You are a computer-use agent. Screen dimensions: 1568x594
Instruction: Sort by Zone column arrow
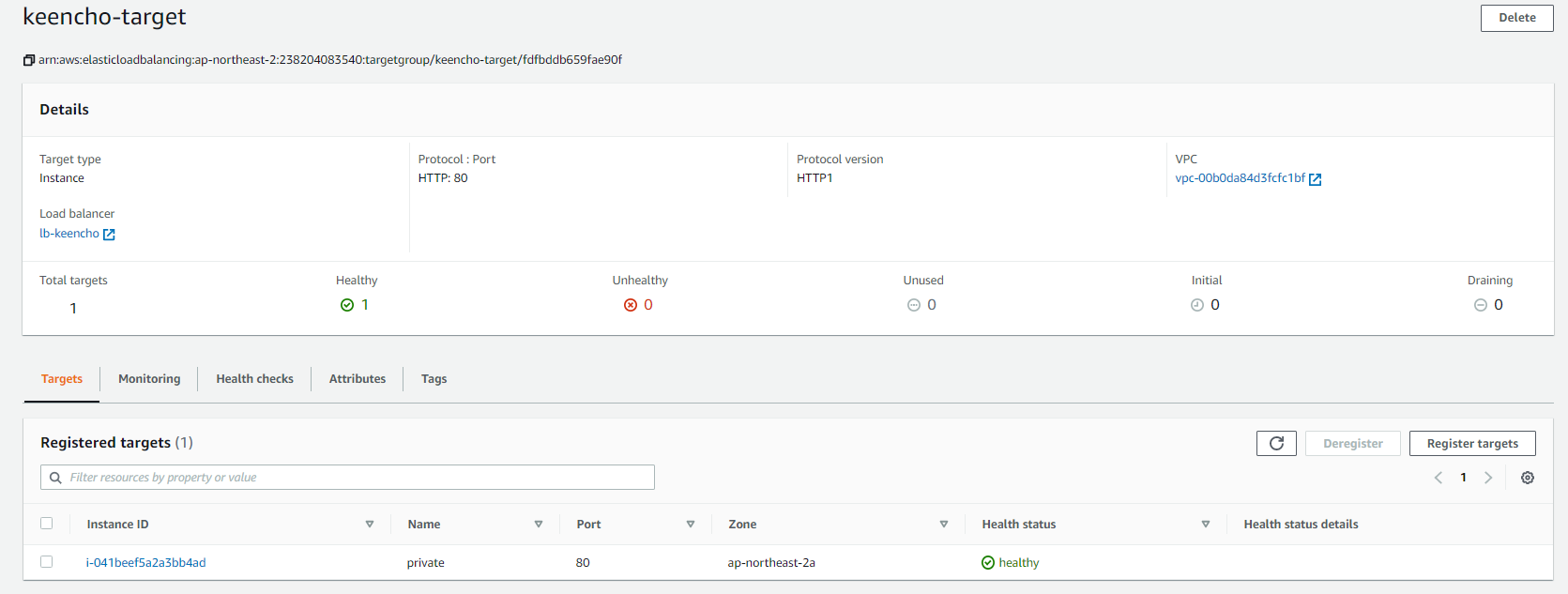click(x=944, y=525)
